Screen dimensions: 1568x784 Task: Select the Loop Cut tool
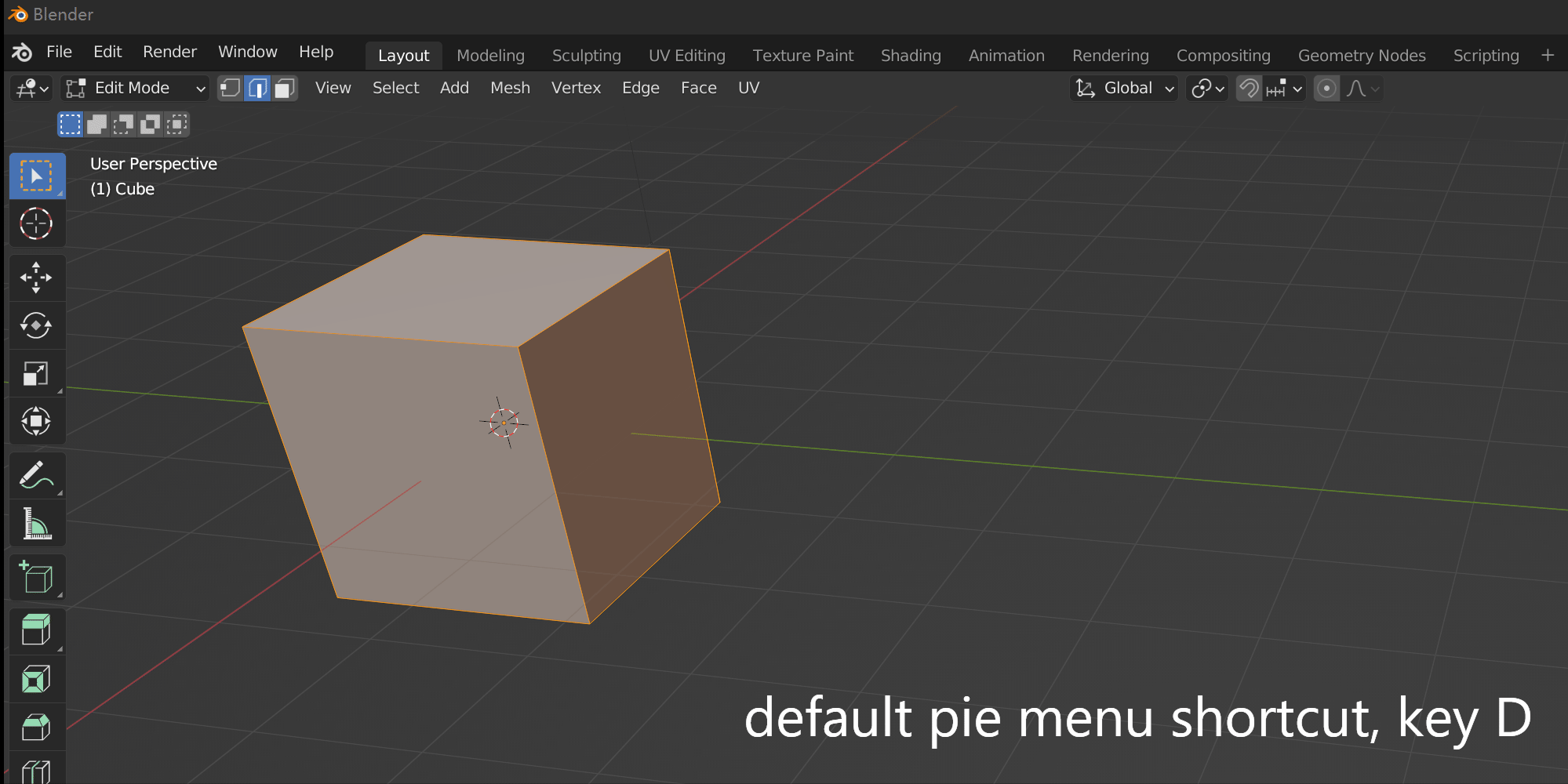coord(36,770)
